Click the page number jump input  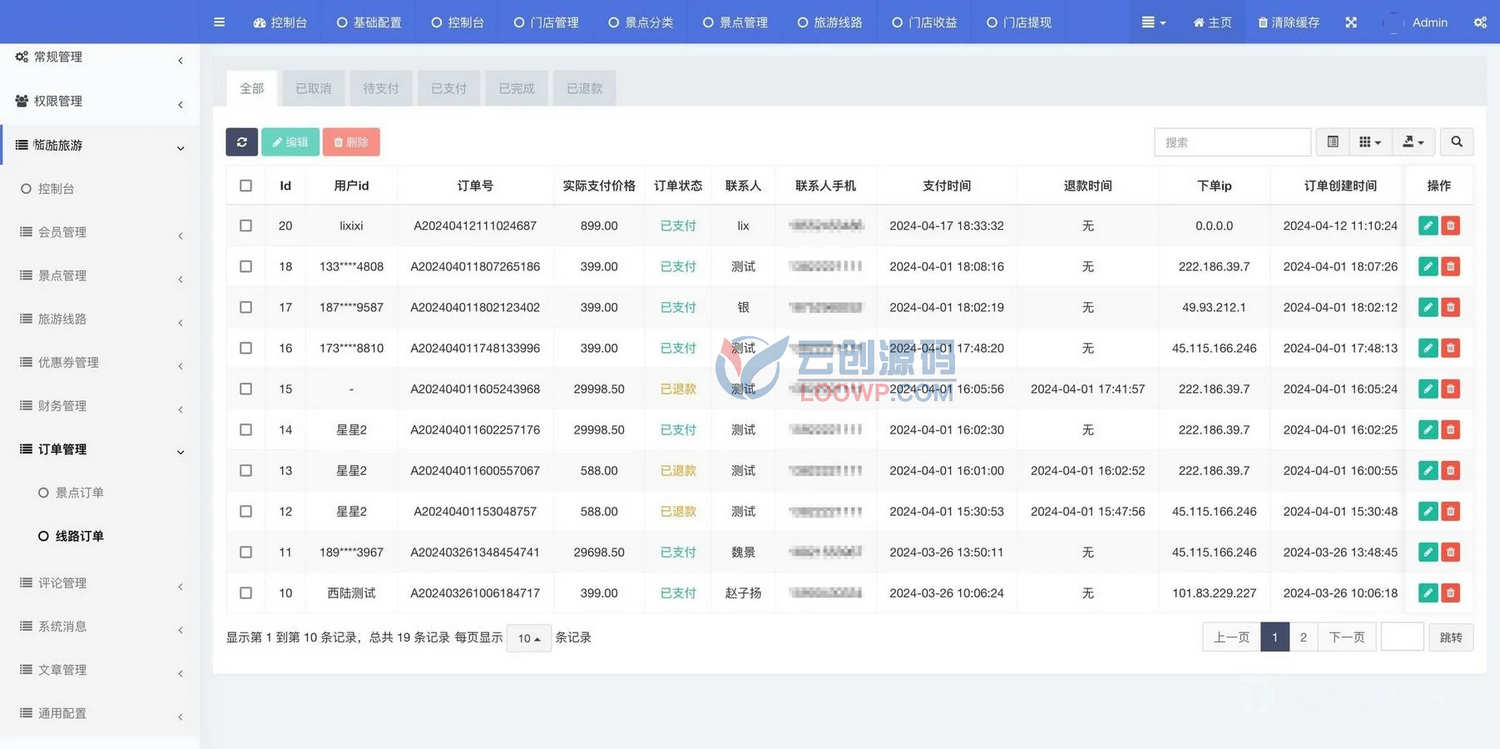(1402, 637)
